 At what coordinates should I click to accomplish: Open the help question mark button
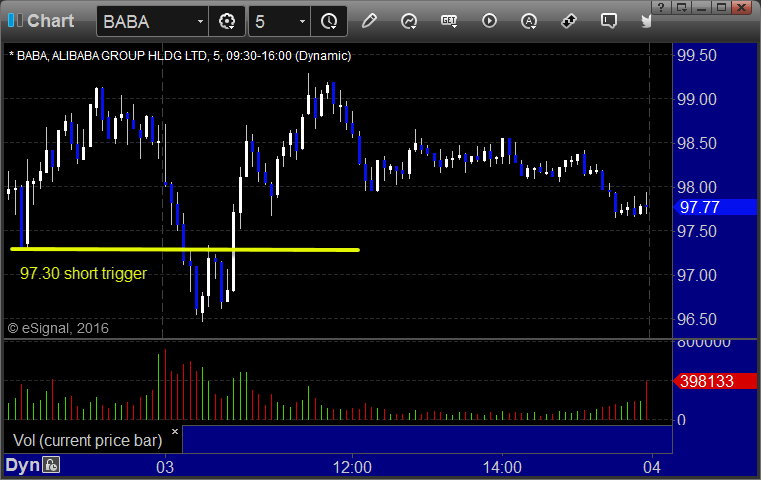point(661,7)
